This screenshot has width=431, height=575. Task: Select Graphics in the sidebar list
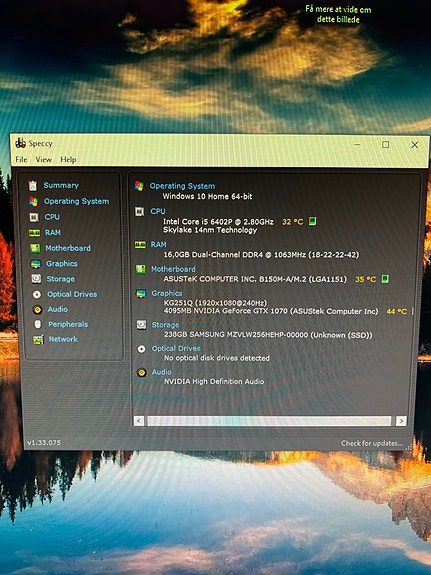(62, 264)
